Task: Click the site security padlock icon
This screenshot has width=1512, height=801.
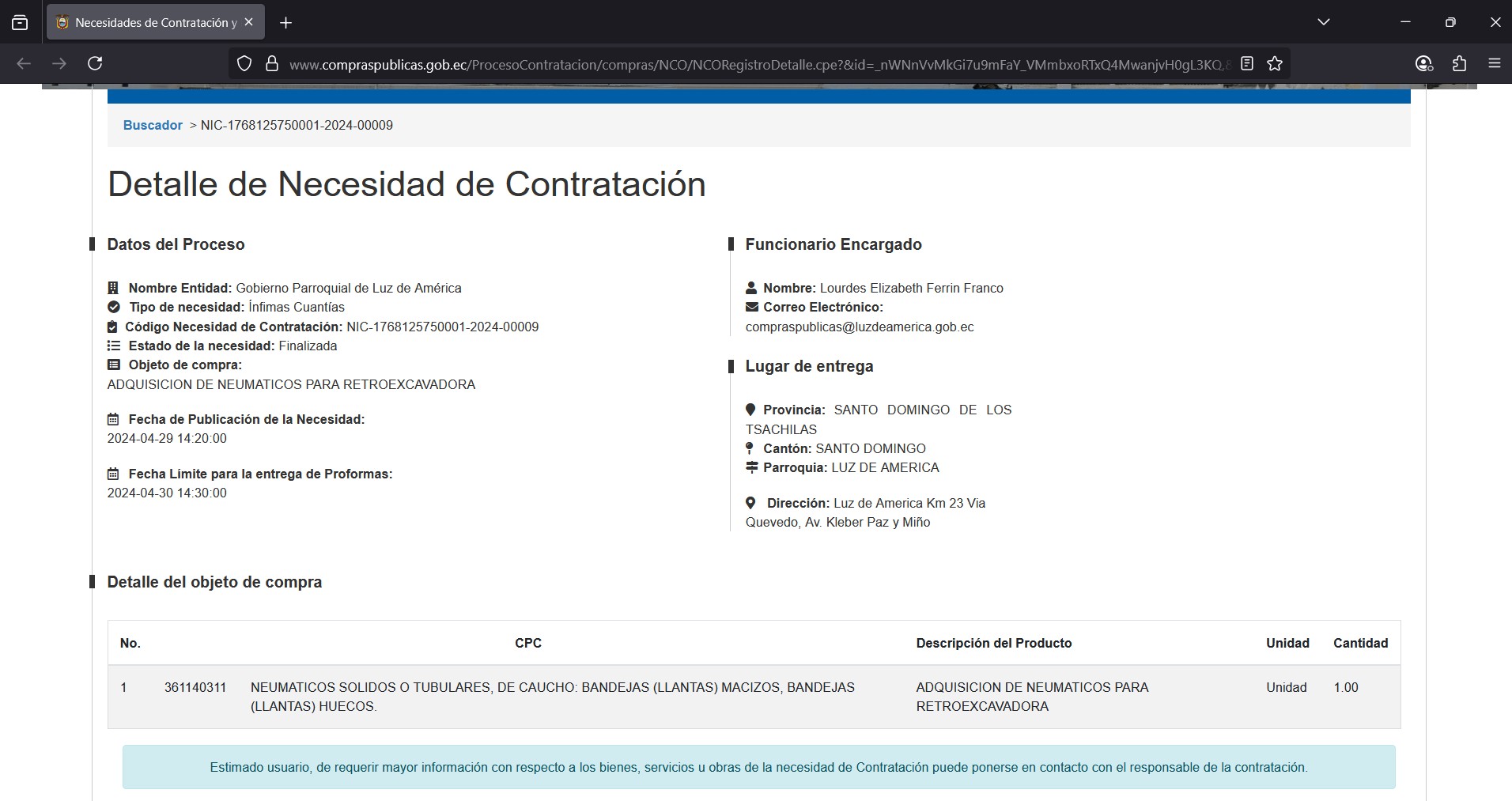Action: [271, 64]
